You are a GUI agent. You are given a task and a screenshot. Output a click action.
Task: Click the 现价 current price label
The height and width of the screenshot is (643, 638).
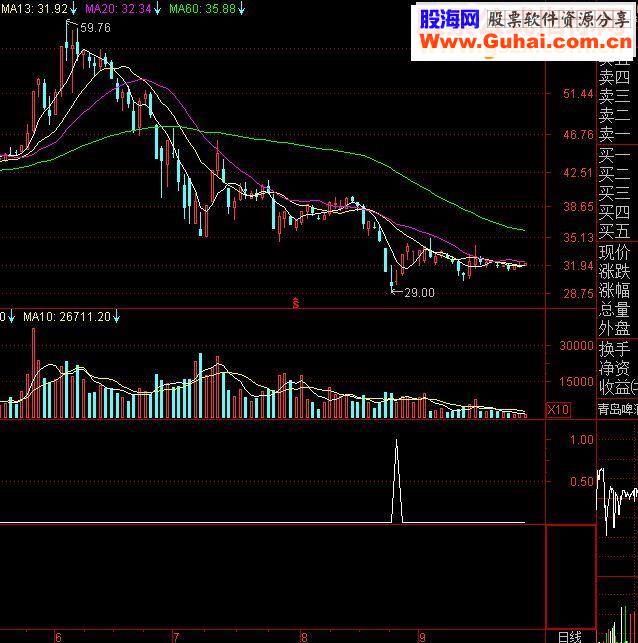pyautogui.click(x=614, y=252)
